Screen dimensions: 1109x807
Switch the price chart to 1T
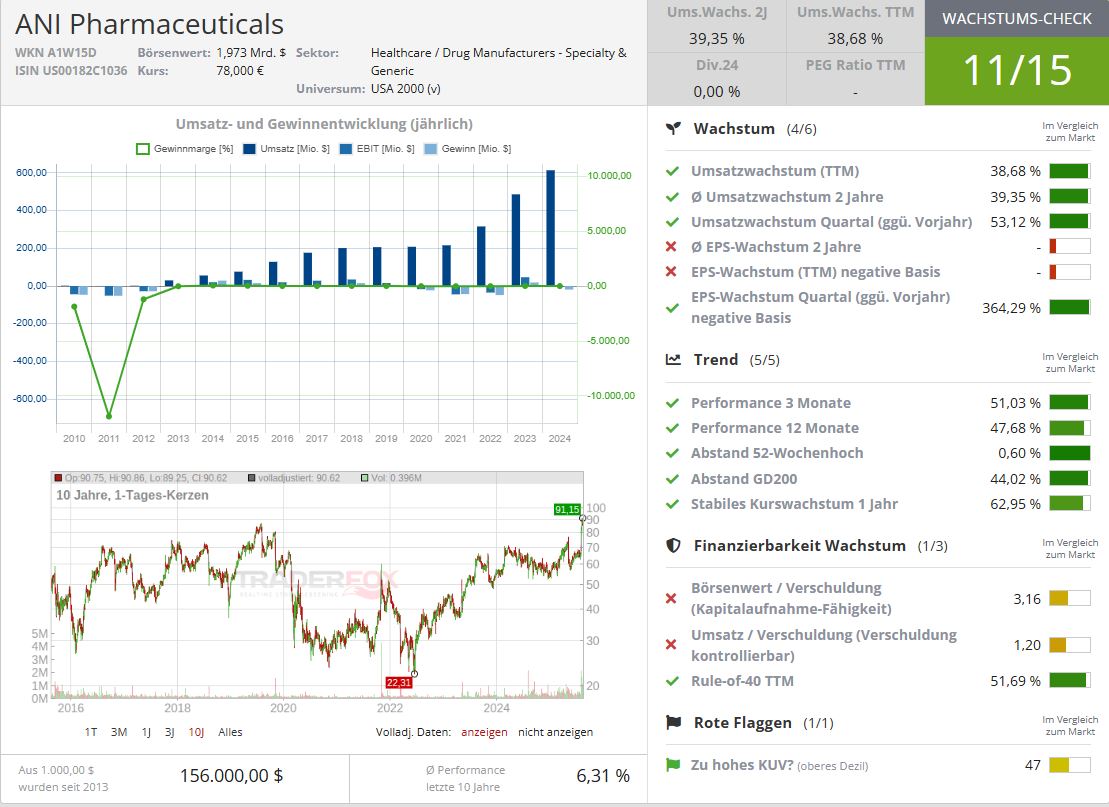[x=91, y=732]
